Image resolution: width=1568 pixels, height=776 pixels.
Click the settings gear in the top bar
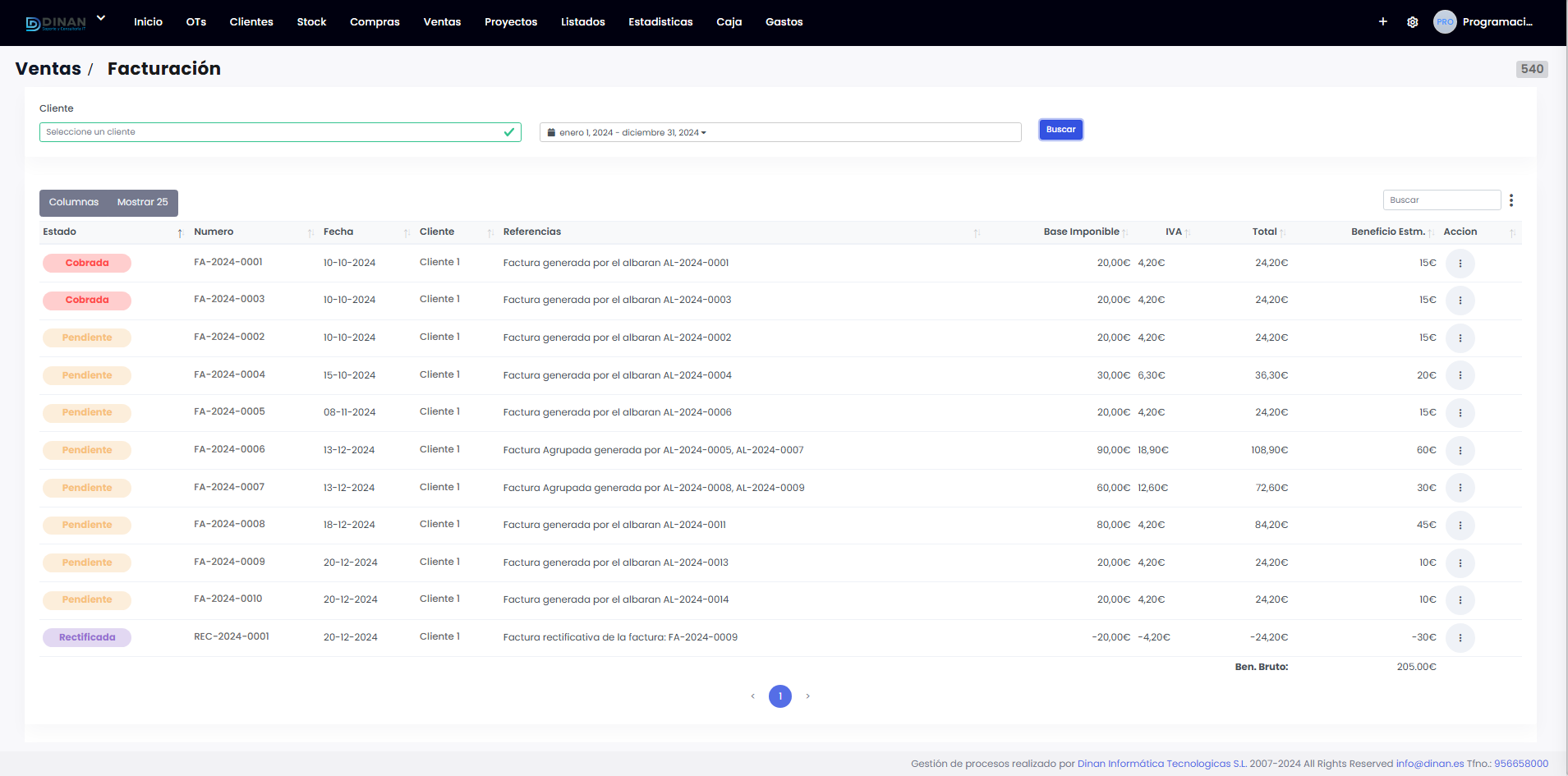coord(1413,22)
